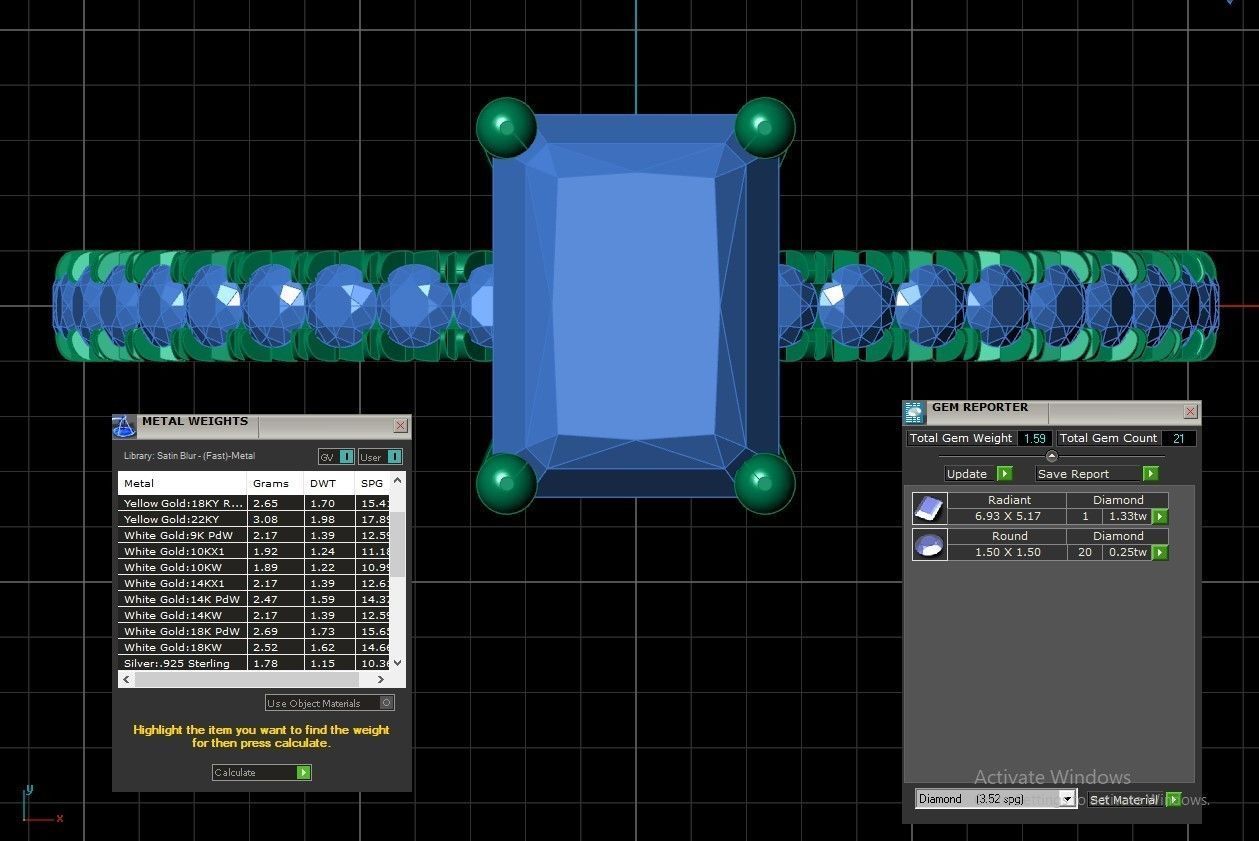The image size is (1259, 841).
Task: Click the Update button in Gem Reporter
Action: [978, 473]
